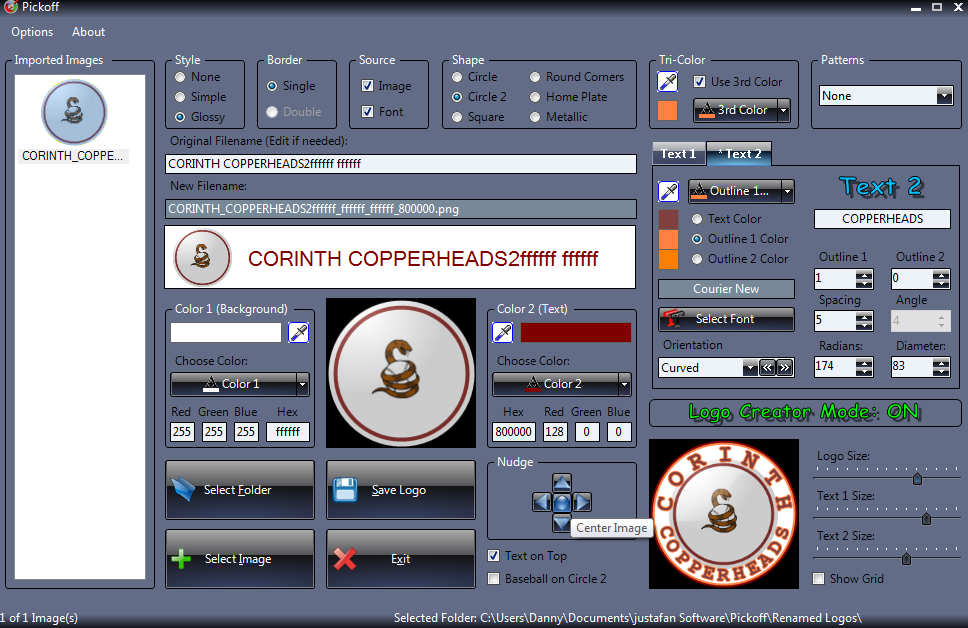Click the Save Logo button
Screen dimensions: 968x628
(400, 490)
